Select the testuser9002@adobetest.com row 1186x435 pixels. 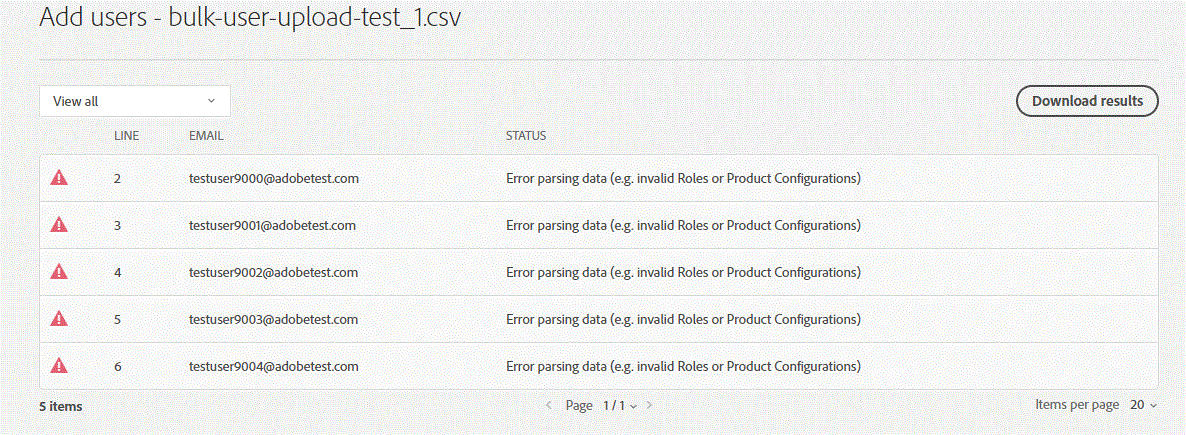point(598,272)
